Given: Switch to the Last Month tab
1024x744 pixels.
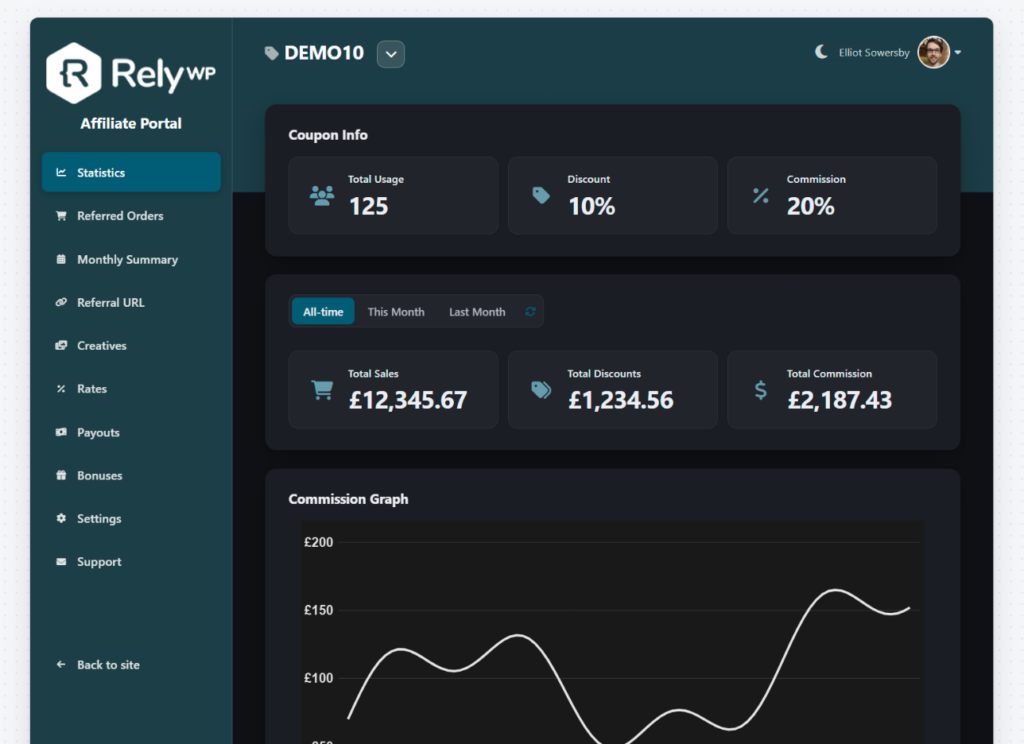Looking at the screenshot, I should [x=477, y=312].
